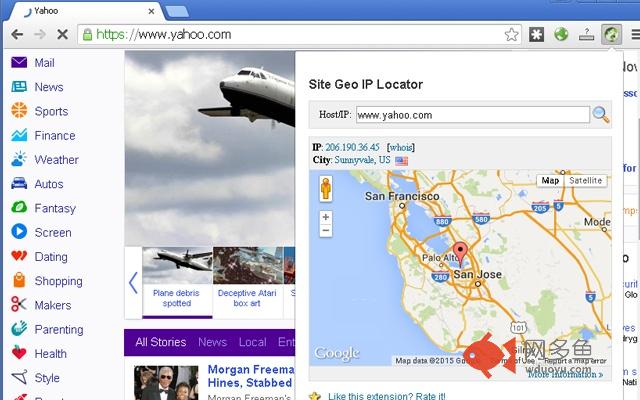Screen dimensions: 640x400
Task: Stop page loading with the X button
Action: pos(62,34)
